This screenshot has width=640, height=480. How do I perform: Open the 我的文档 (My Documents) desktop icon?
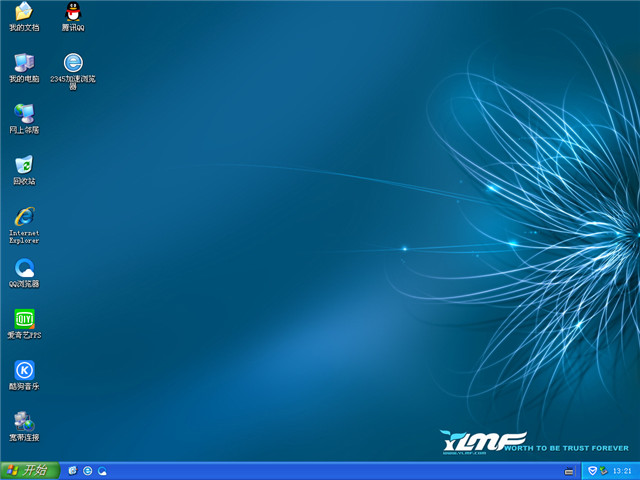click(x=24, y=13)
